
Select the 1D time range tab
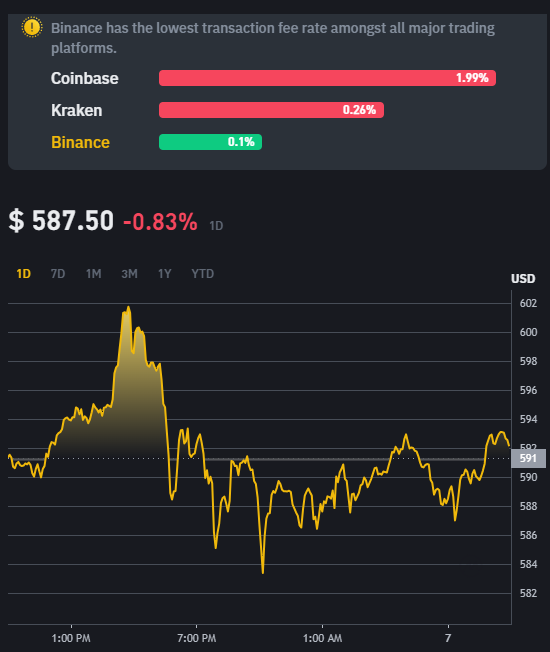pos(24,274)
